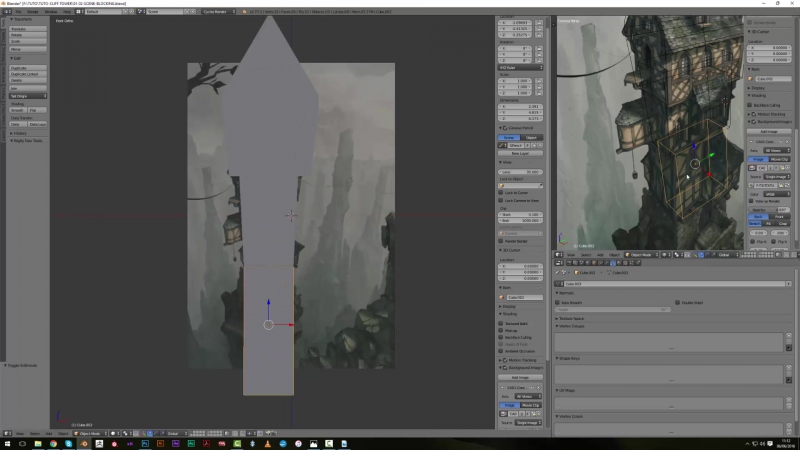This screenshot has width=800, height=450.
Task: Click Duplicate button in tool shelf
Action: pos(28,68)
